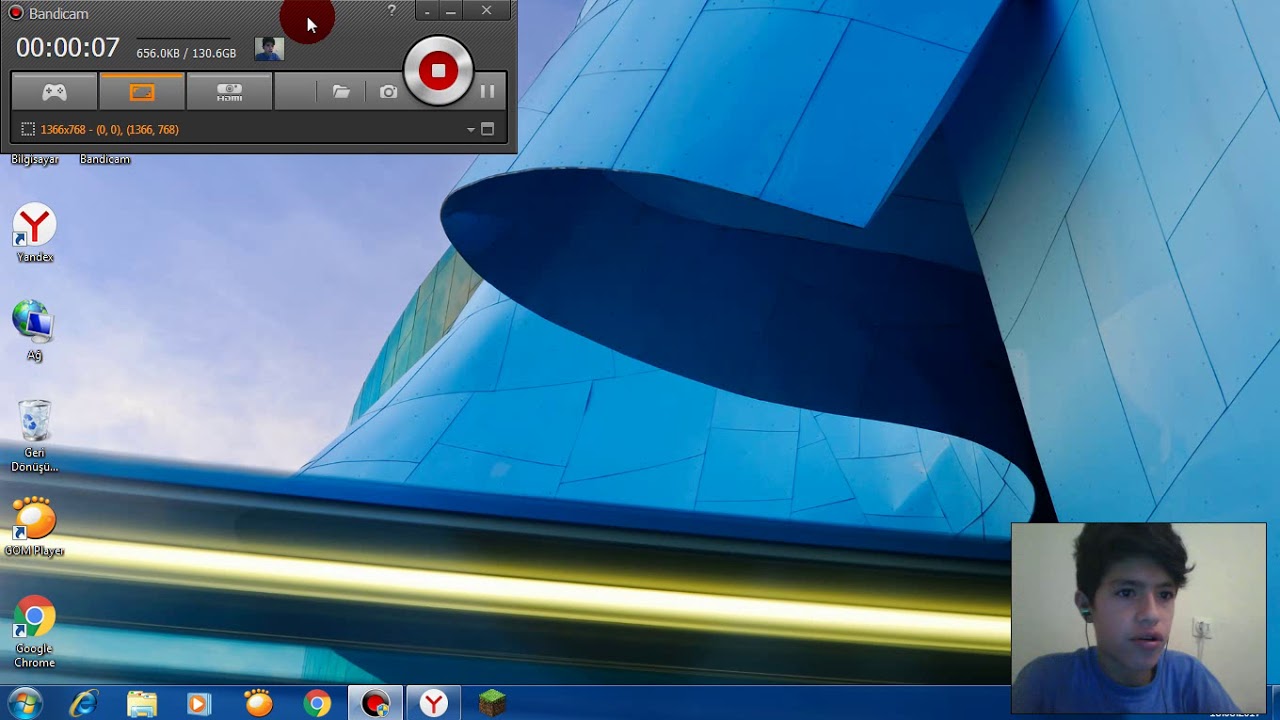
Task: Click the 00:00:07 recording timer
Action: tap(67, 48)
